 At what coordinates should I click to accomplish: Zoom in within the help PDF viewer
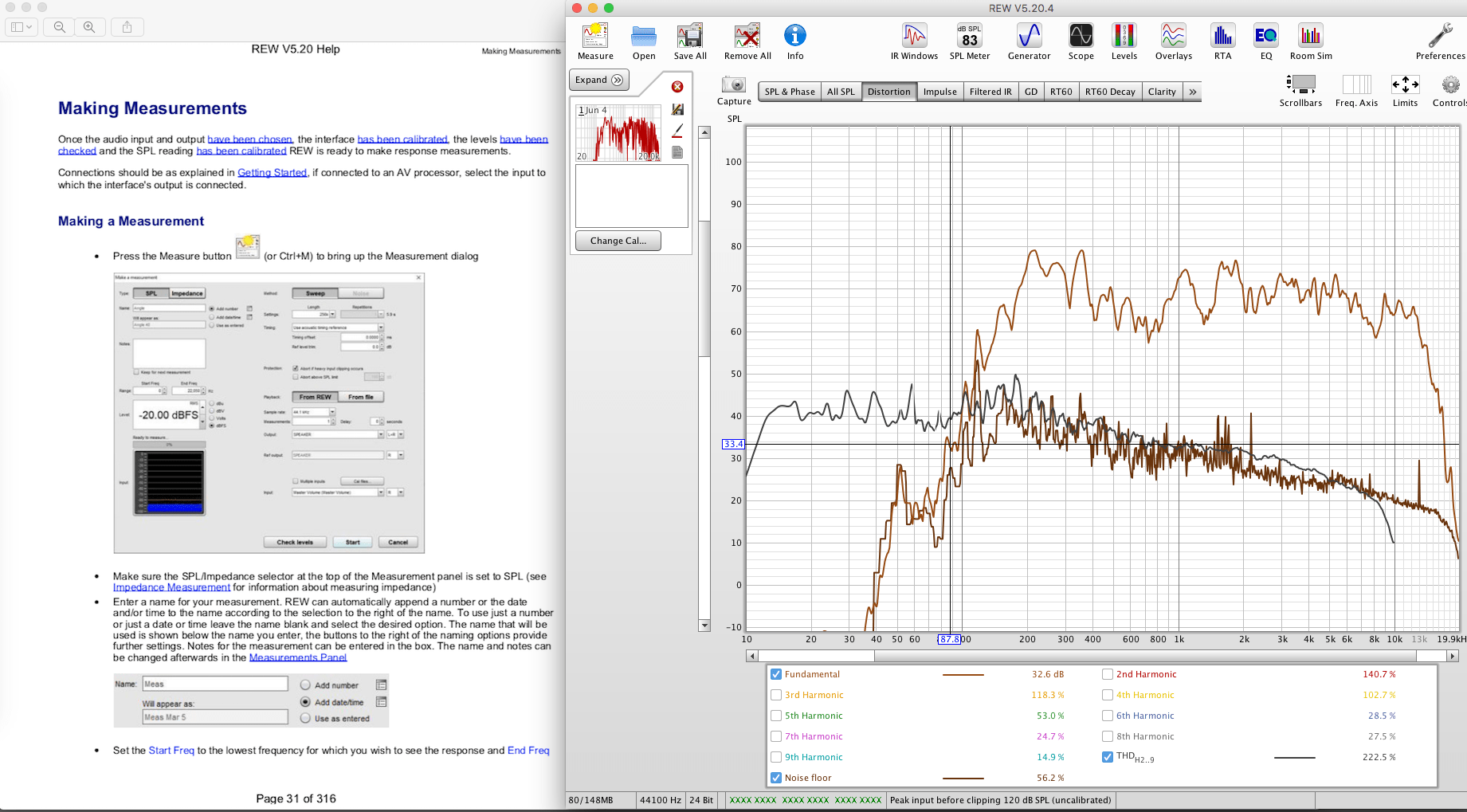click(x=89, y=27)
